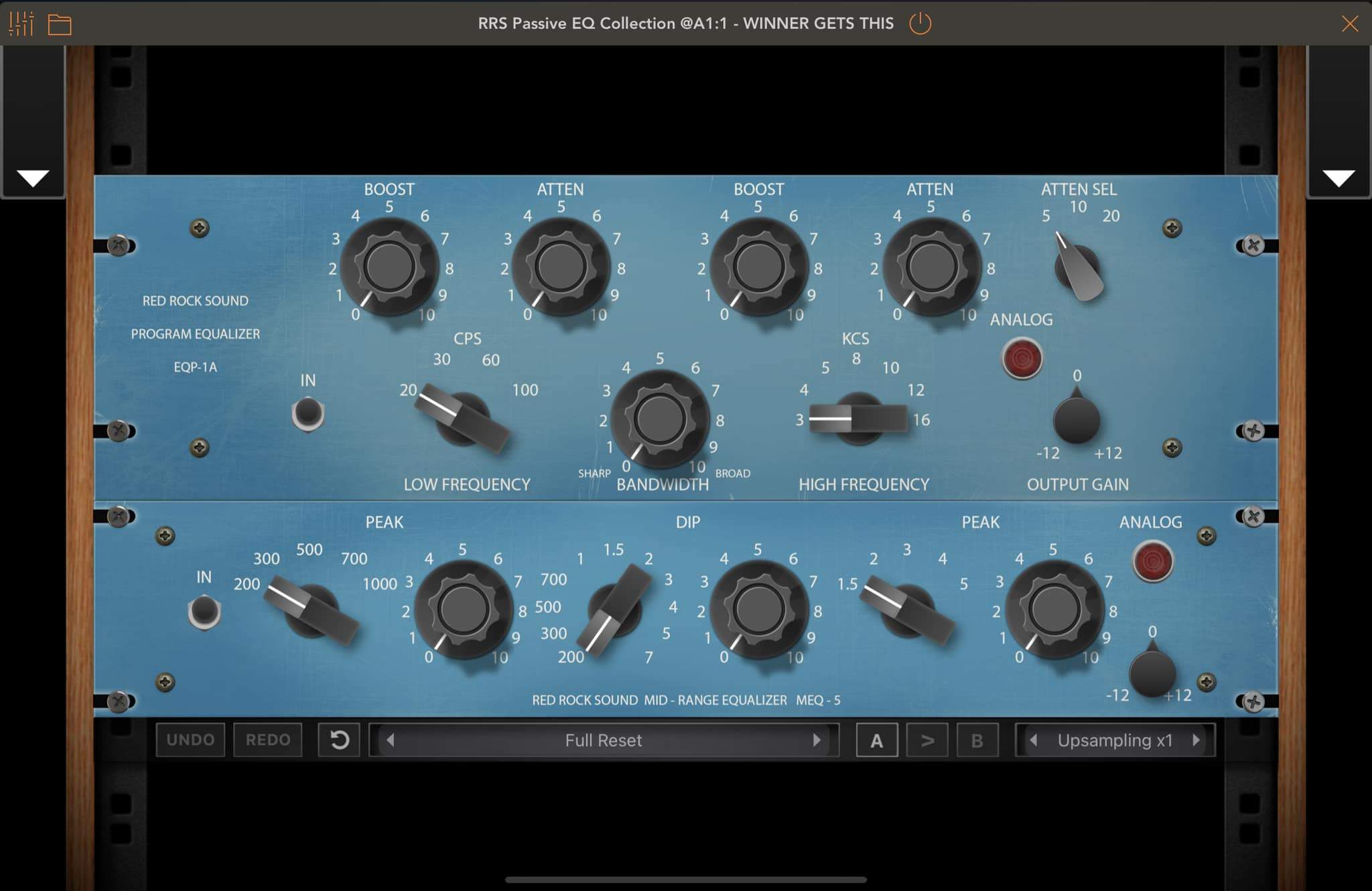Click the EQP-1A high frequency ATTEN knob
The image size is (1372, 891).
click(931, 266)
